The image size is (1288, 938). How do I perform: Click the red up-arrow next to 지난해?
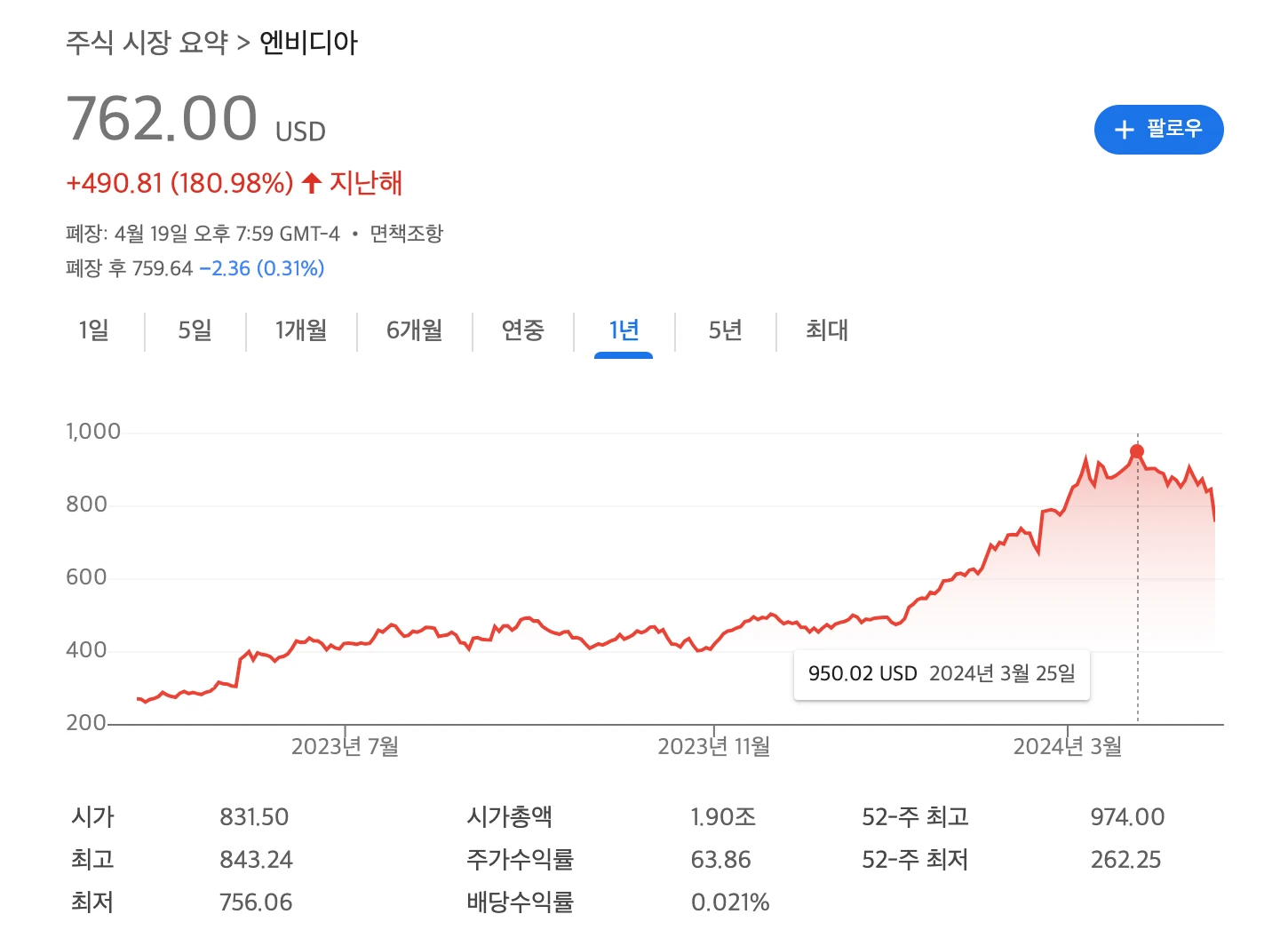click(311, 183)
